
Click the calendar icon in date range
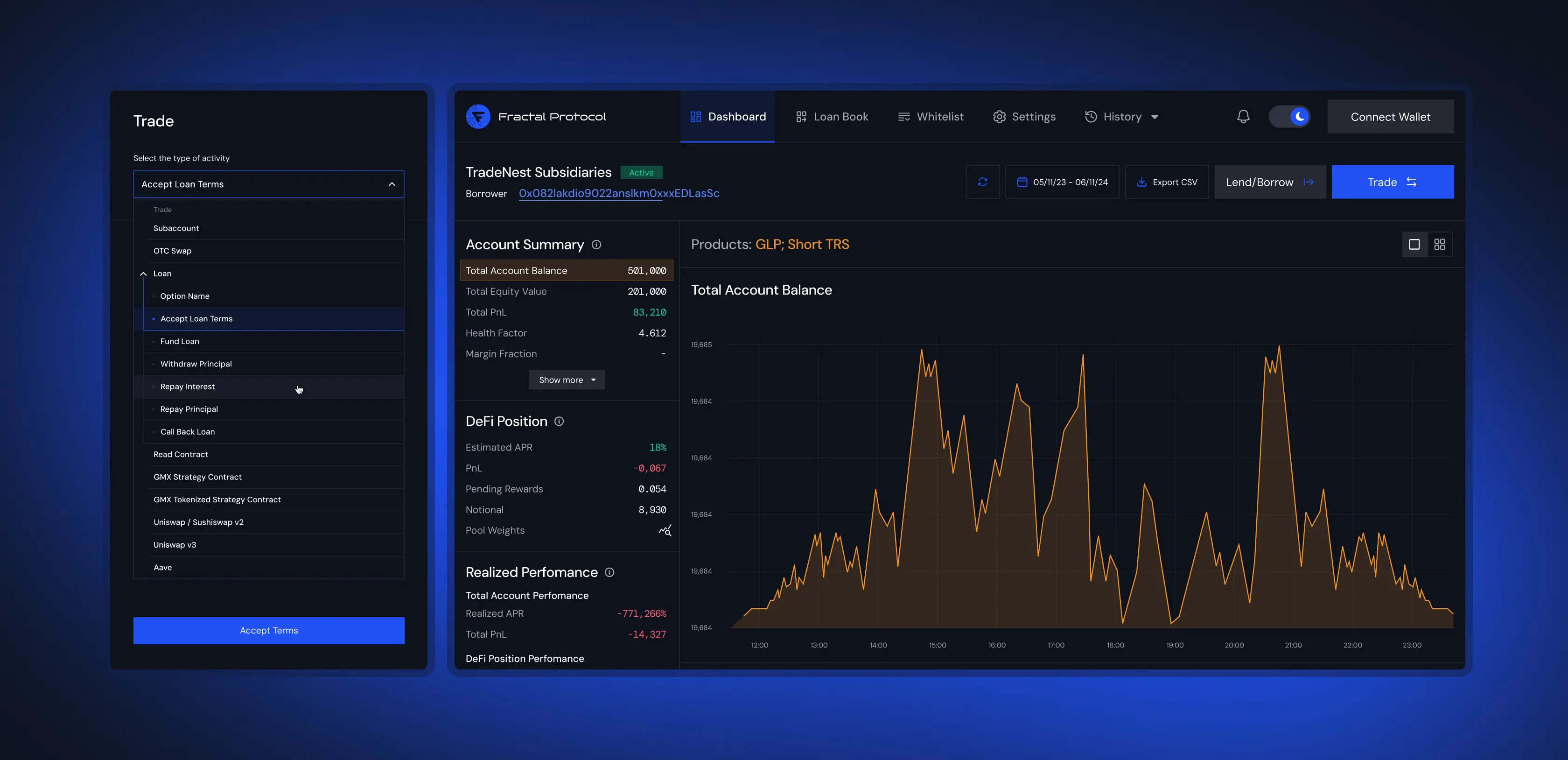pos(1022,182)
